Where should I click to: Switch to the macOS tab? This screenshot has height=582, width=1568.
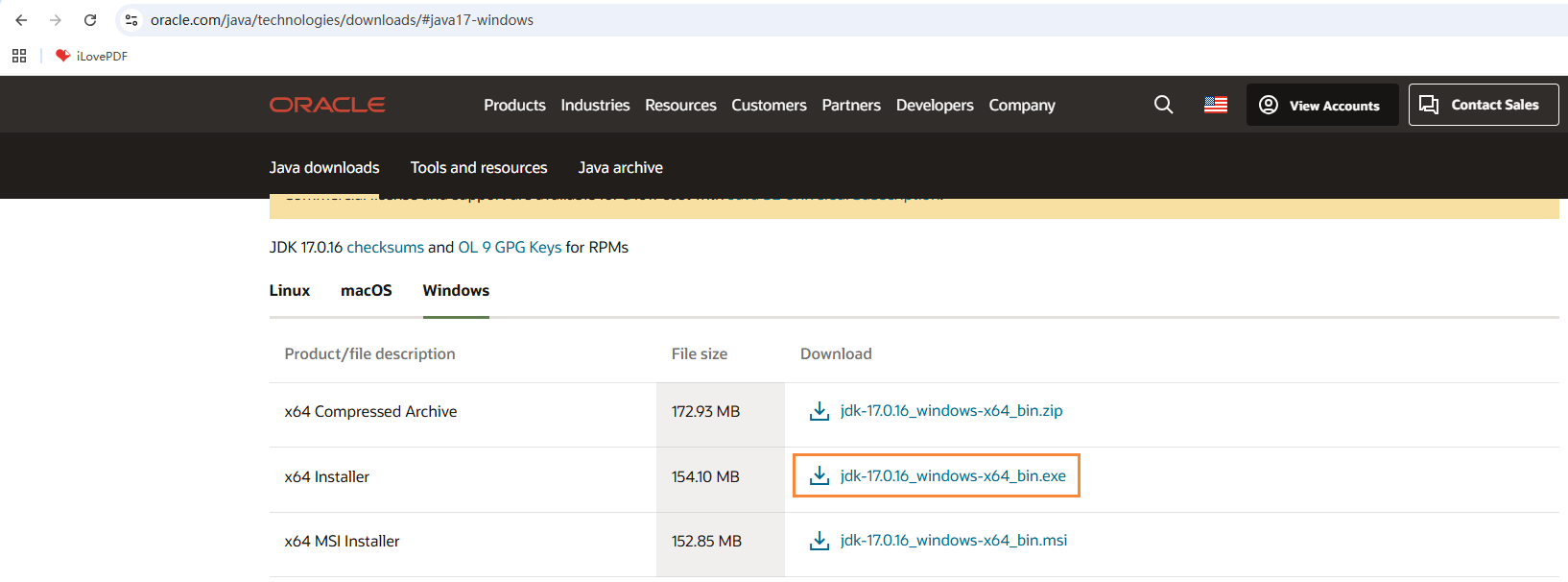367,290
